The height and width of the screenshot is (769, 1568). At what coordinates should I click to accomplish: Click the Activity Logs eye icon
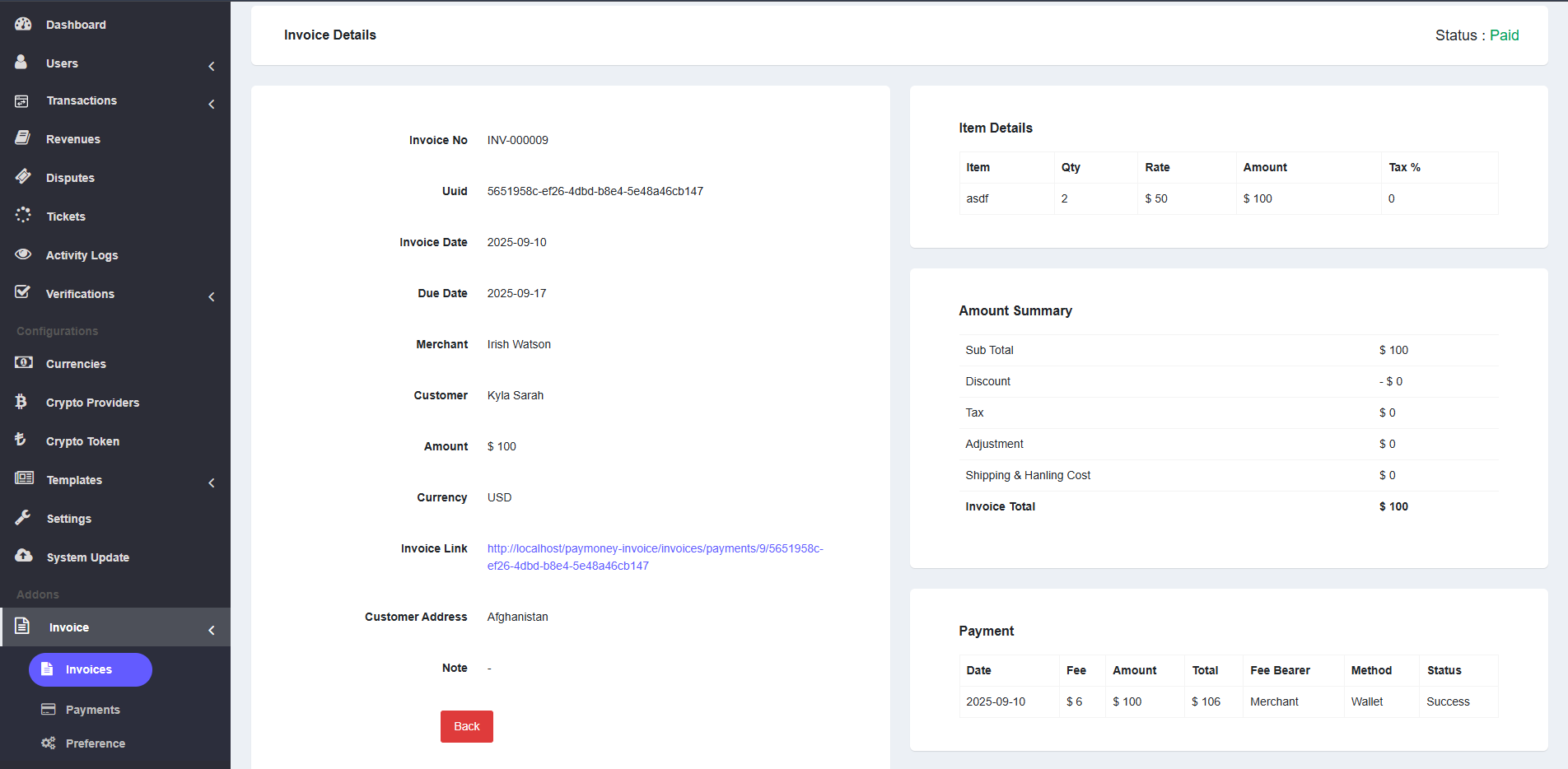[23, 254]
